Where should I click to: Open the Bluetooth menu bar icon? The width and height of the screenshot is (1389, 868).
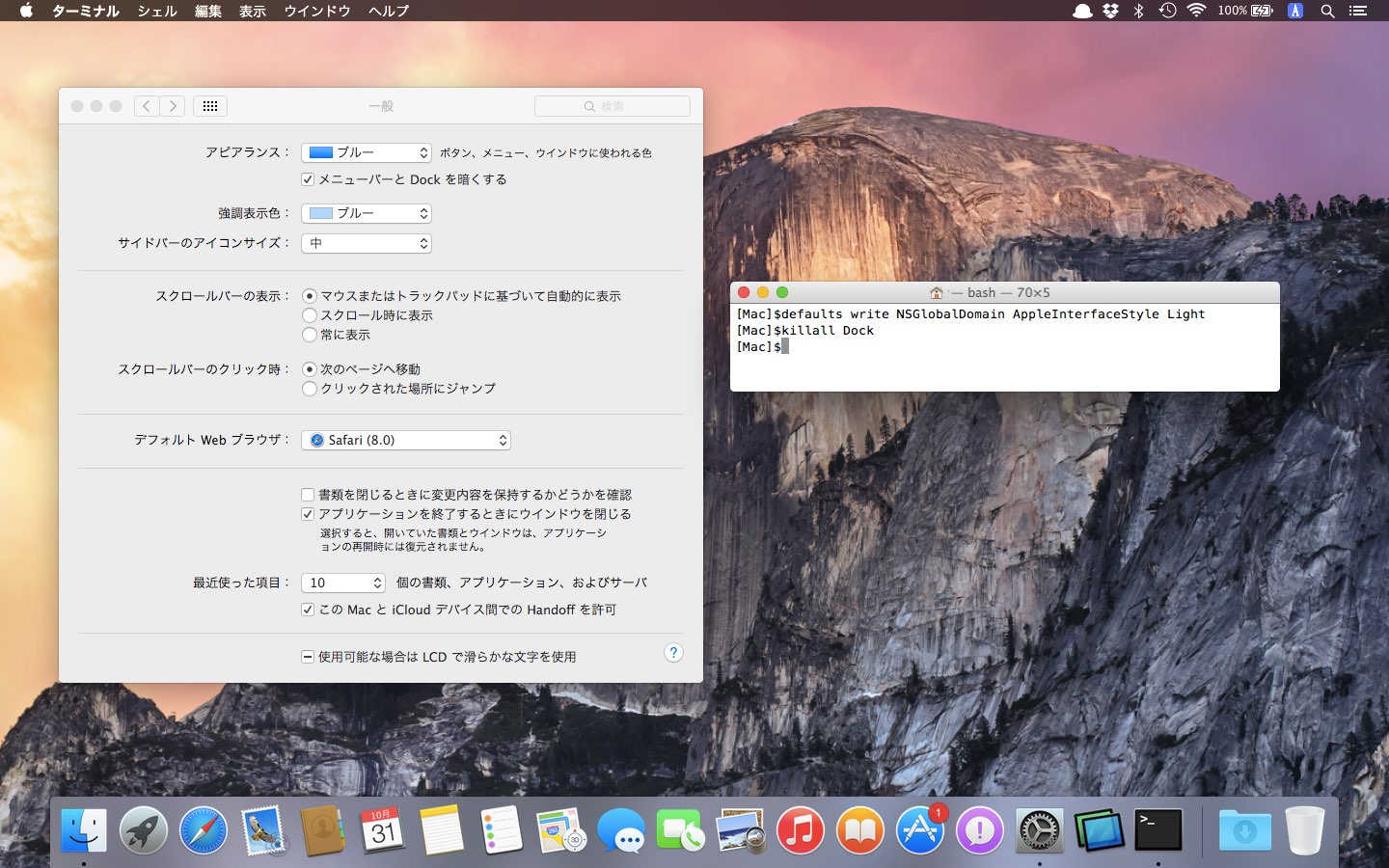[x=1138, y=11]
